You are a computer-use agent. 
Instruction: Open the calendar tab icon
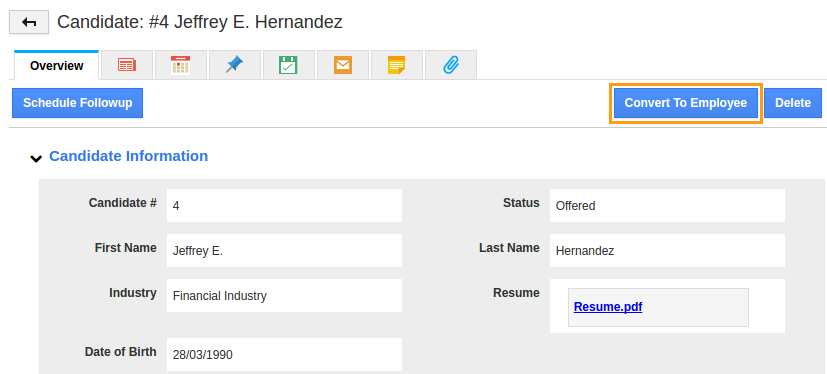pos(181,65)
